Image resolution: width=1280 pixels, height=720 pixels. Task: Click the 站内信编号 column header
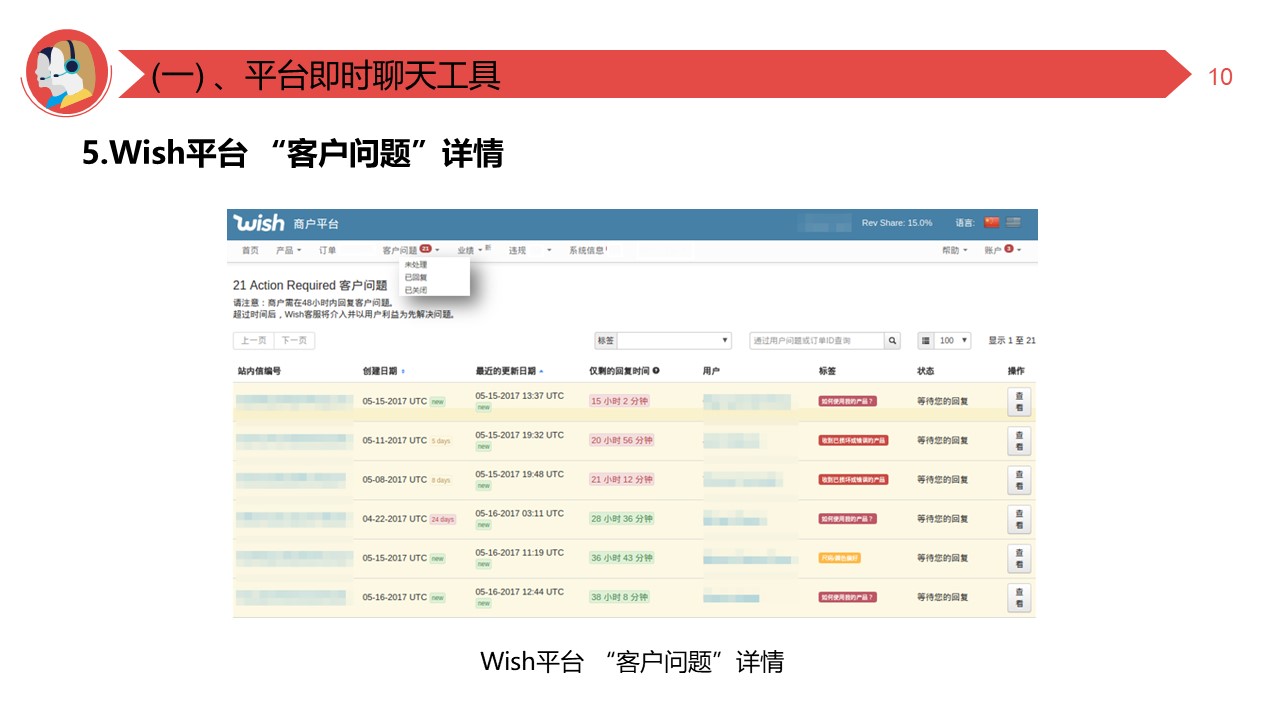[259, 371]
